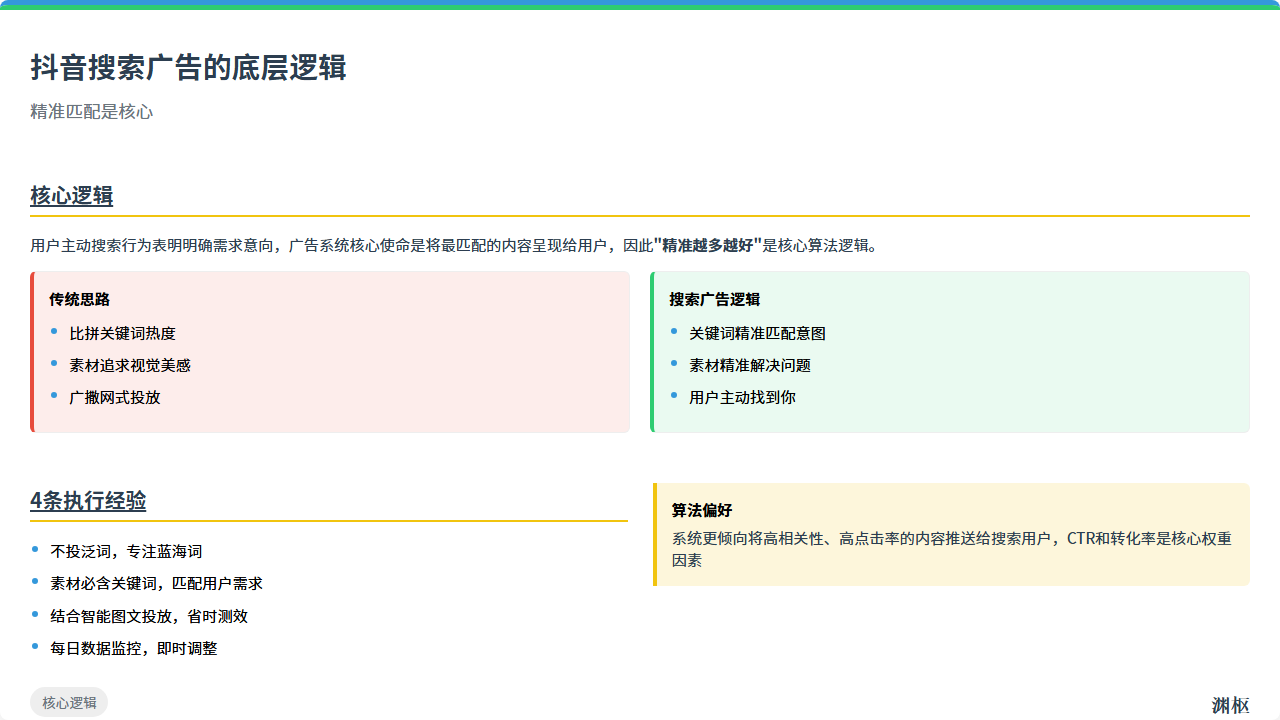Select the bullet 不投泛词，专注蓝海词

pyautogui.click(x=126, y=551)
